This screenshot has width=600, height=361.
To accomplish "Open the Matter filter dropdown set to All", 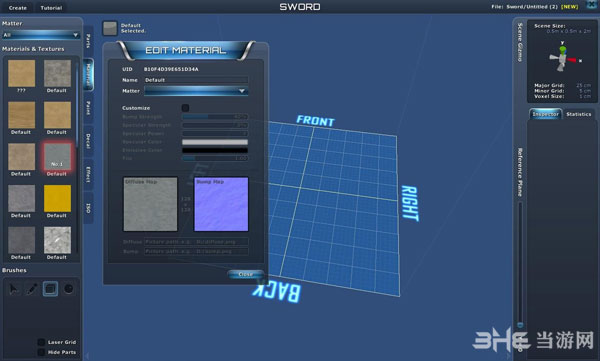I will tap(41, 35).
